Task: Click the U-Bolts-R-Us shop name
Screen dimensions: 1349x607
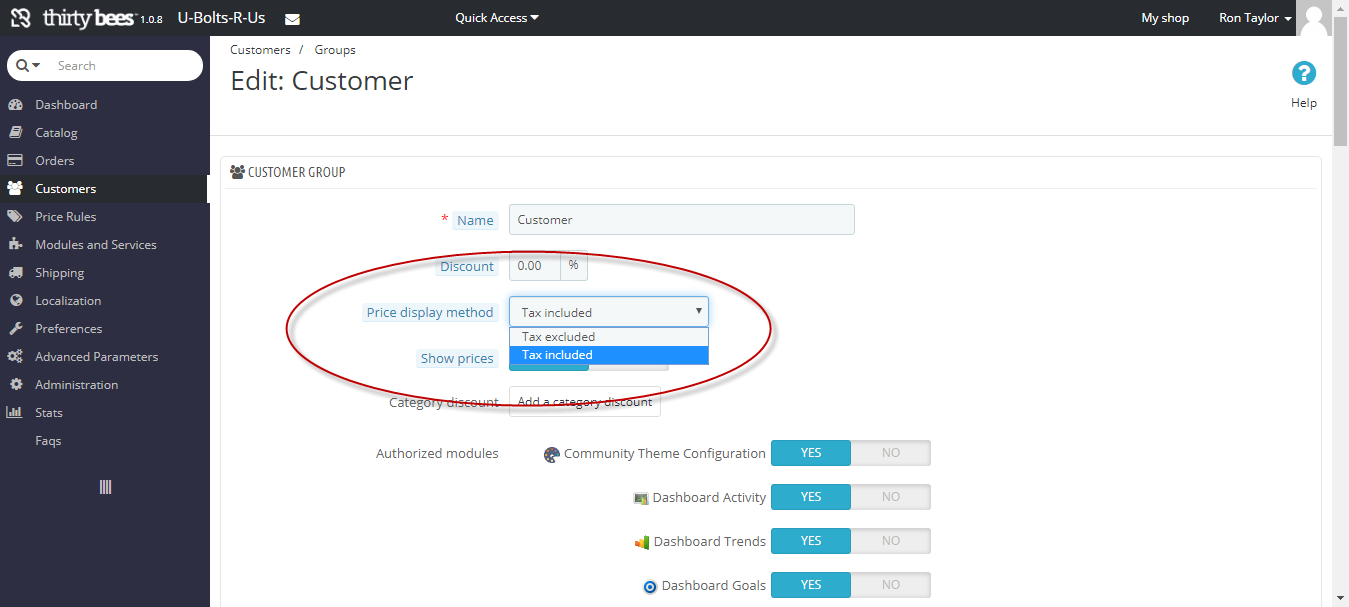Action: (221, 18)
